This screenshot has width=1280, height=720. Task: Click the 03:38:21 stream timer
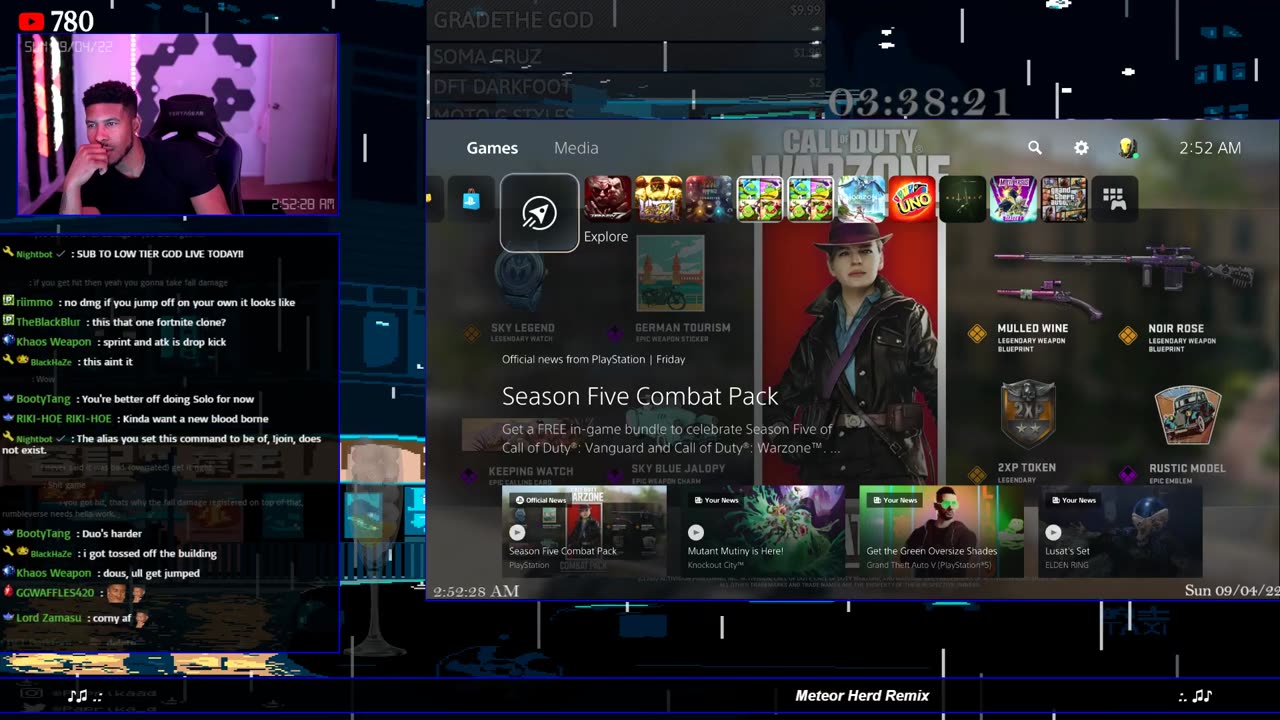(919, 101)
